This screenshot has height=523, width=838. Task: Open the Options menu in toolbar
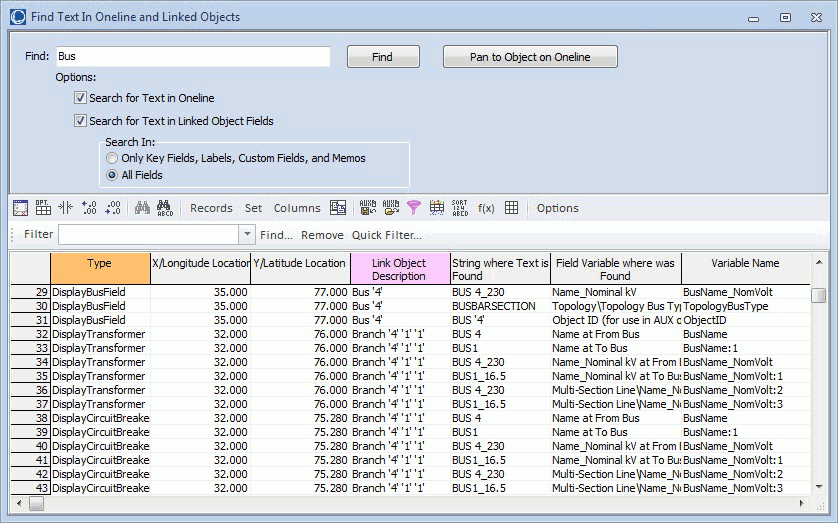[x=557, y=208]
